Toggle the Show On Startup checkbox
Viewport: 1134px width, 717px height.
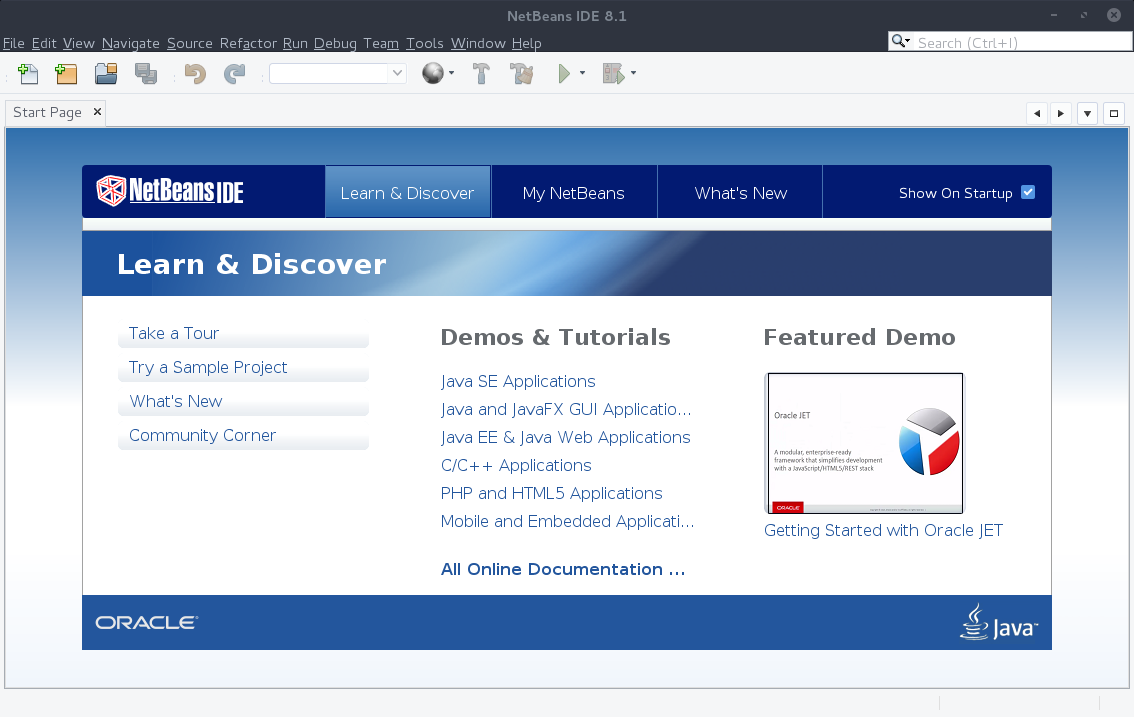coord(1028,192)
